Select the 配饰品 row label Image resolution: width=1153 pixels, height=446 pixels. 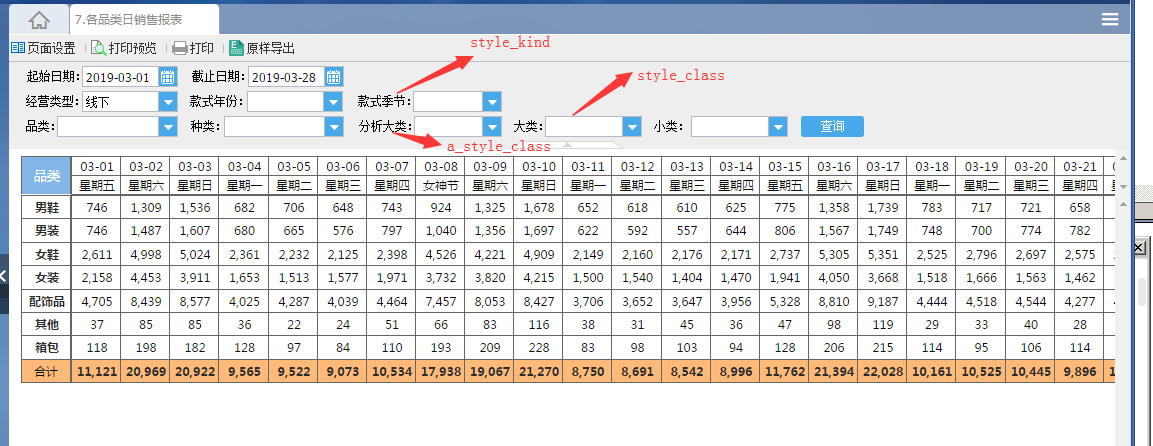(x=46, y=301)
